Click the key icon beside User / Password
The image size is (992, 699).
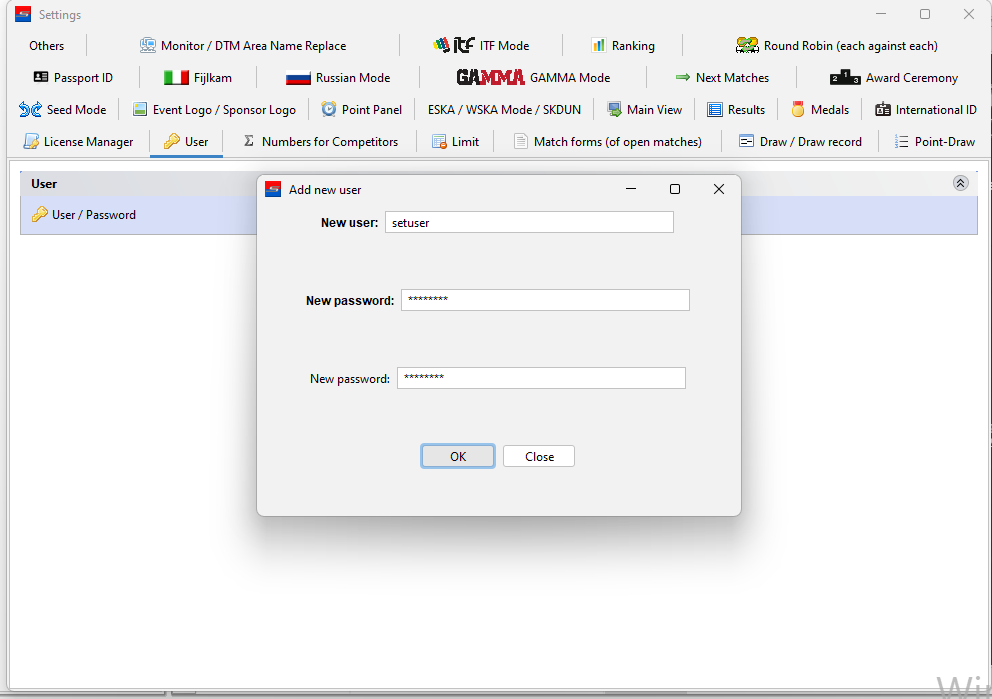[x=40, y=215]
